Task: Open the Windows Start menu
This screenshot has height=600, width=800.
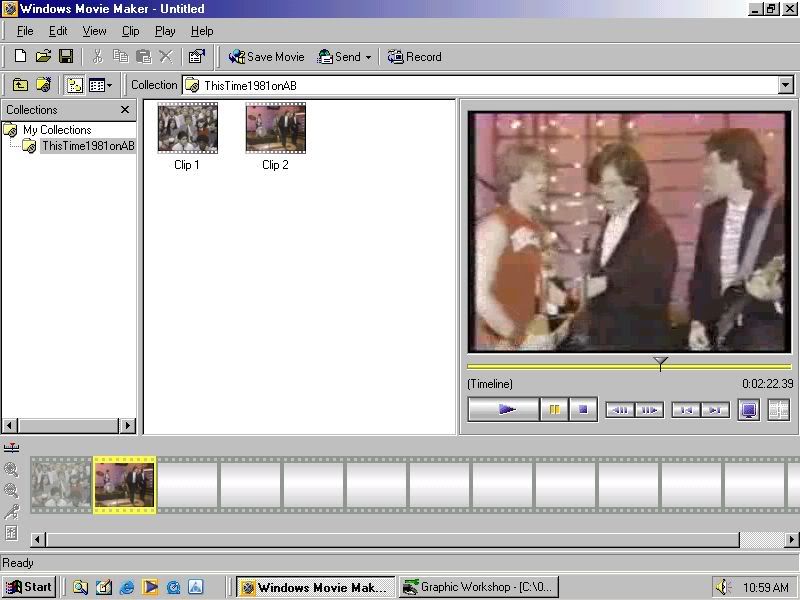Action: [29, 587]
